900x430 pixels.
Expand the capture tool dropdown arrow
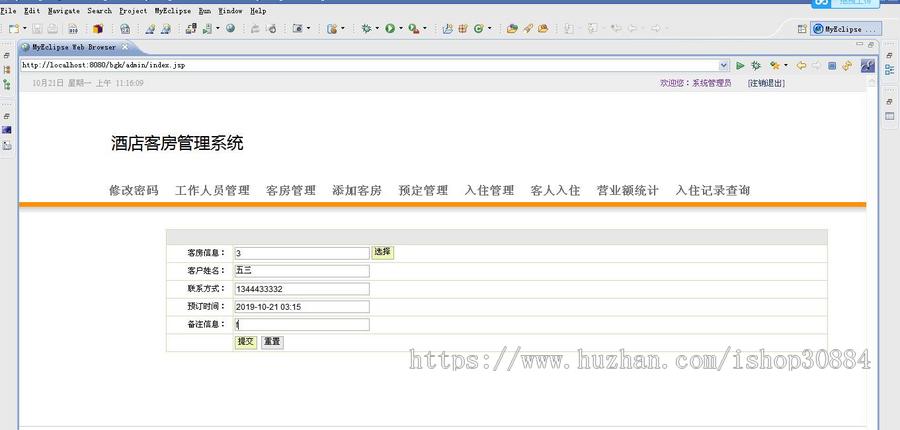308,28
